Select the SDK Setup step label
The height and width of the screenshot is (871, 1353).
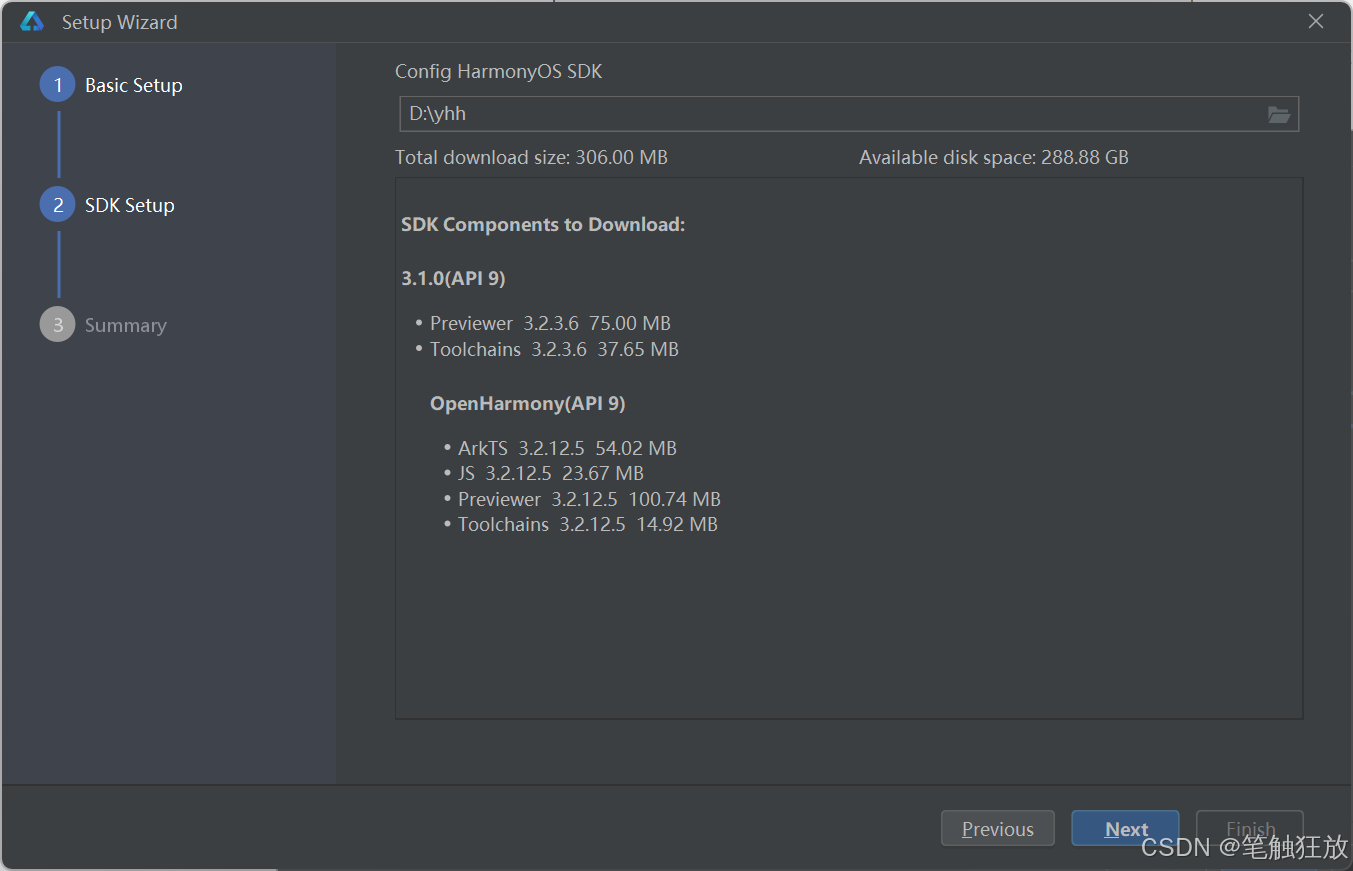pyautogui.click(x=130, y=205)
